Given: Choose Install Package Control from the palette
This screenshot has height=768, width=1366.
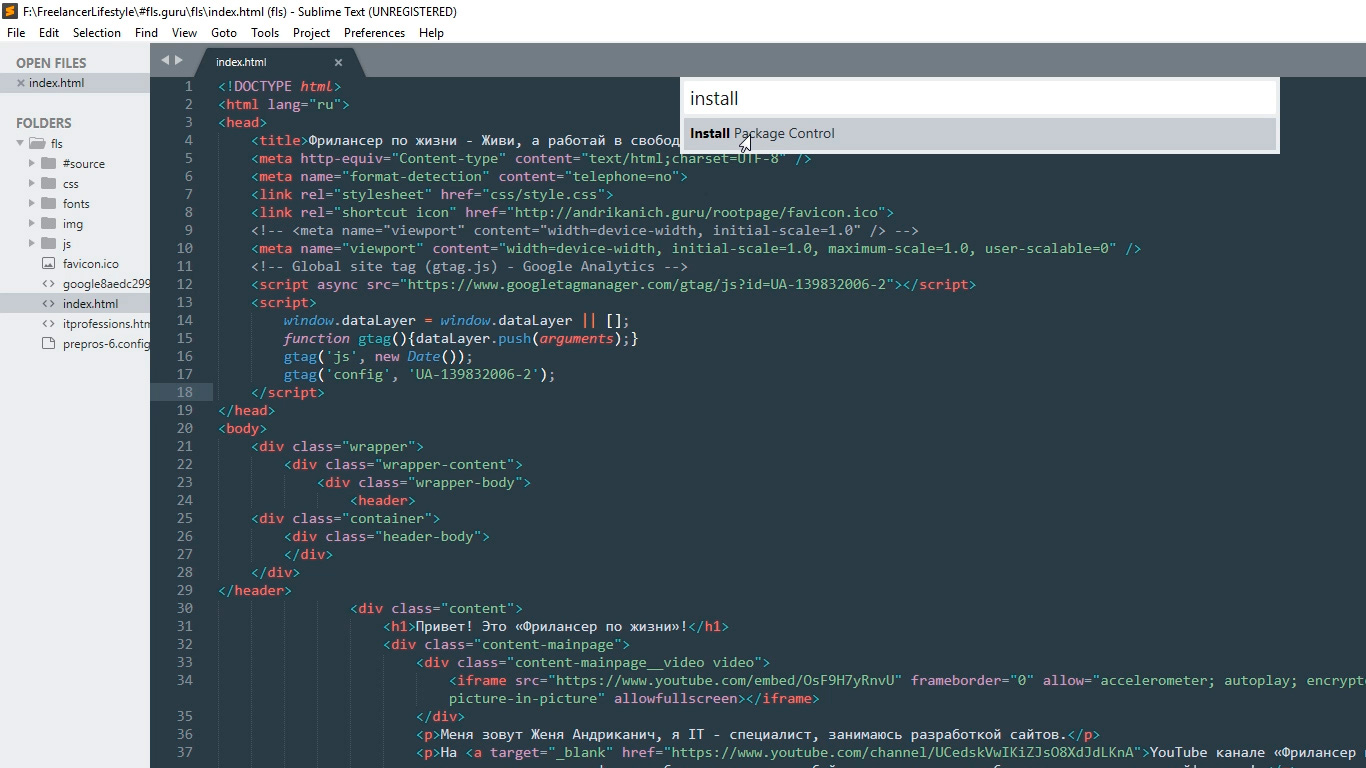Looking at the screenshot, I should point(979,134).
